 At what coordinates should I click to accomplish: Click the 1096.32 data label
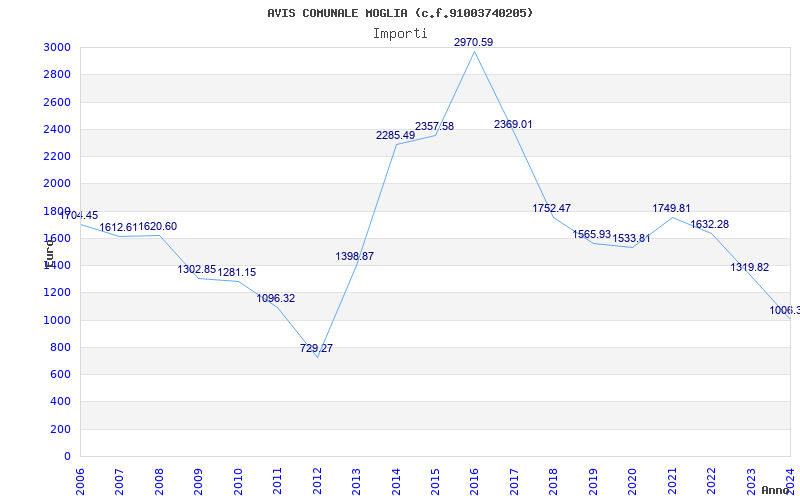point(276,298)
